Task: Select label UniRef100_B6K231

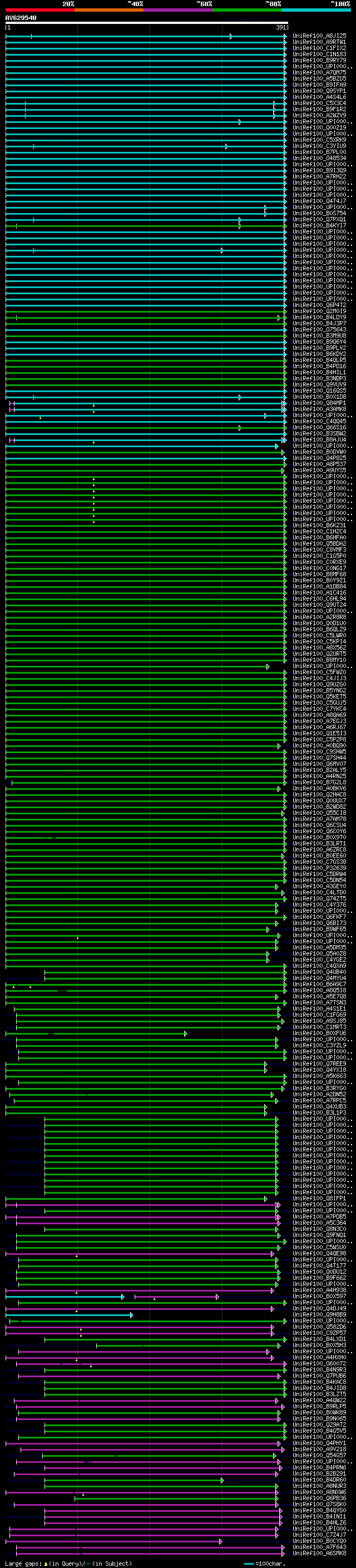Action: (319, 525)
